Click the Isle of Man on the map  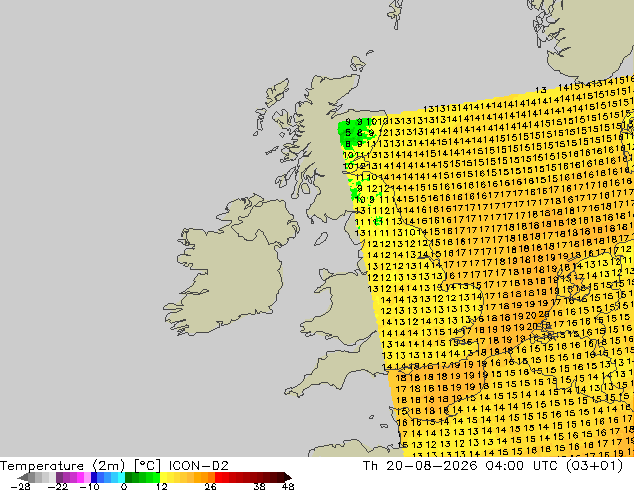click(x=321, y=239)
